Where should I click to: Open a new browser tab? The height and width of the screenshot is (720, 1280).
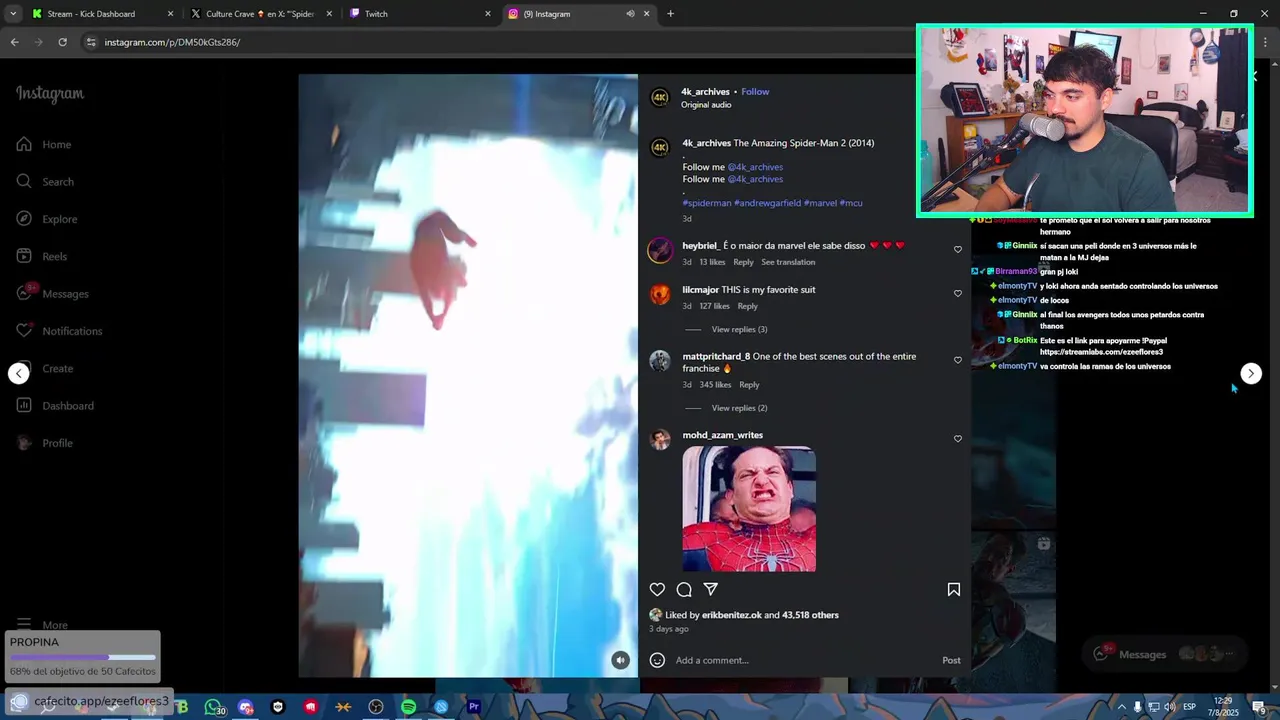coord(670,14)
